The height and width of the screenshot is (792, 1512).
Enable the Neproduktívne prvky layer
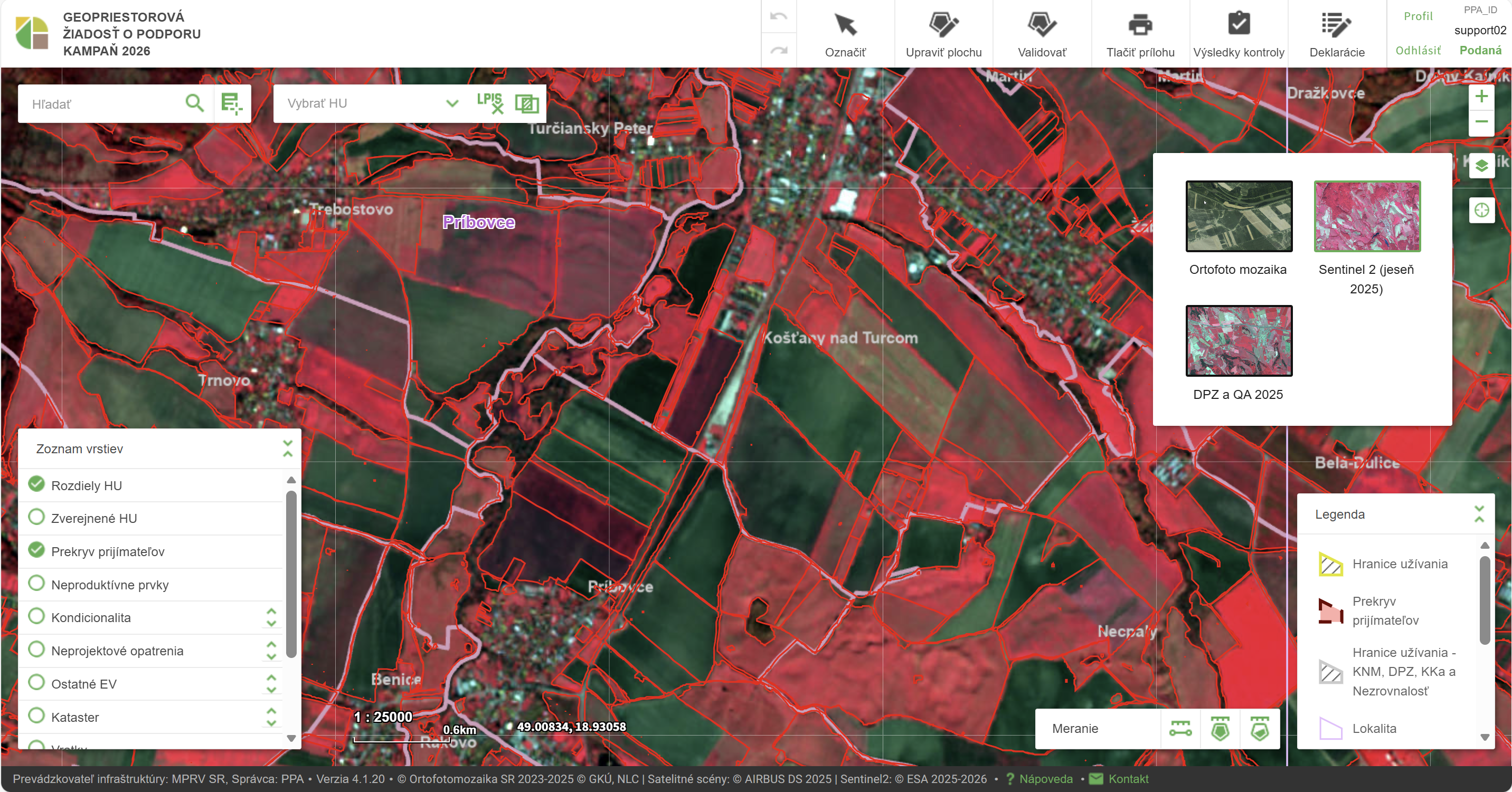36,584
